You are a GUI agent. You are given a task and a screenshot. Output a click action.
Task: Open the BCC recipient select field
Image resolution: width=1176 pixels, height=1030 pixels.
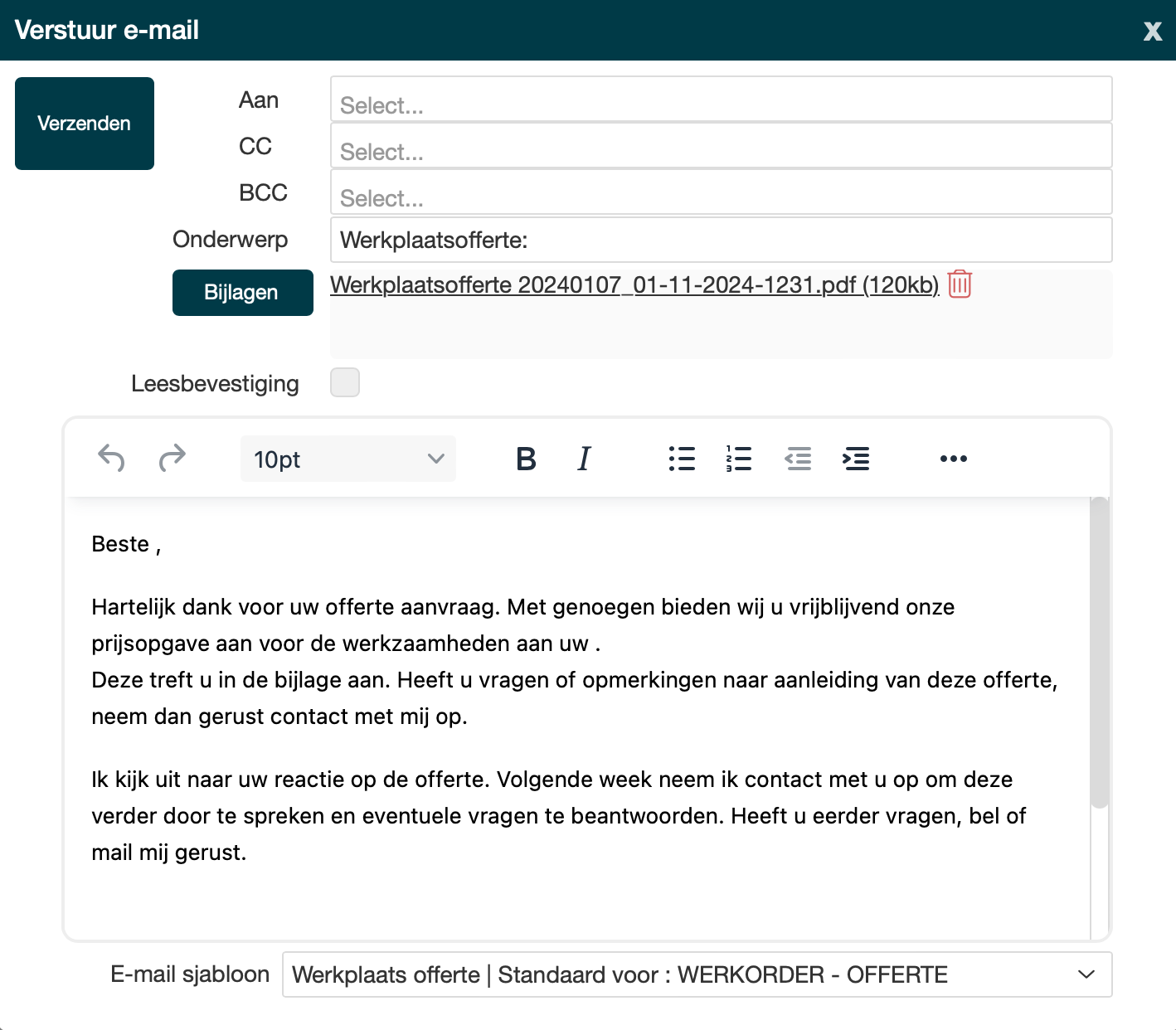[x=721, y=192]
